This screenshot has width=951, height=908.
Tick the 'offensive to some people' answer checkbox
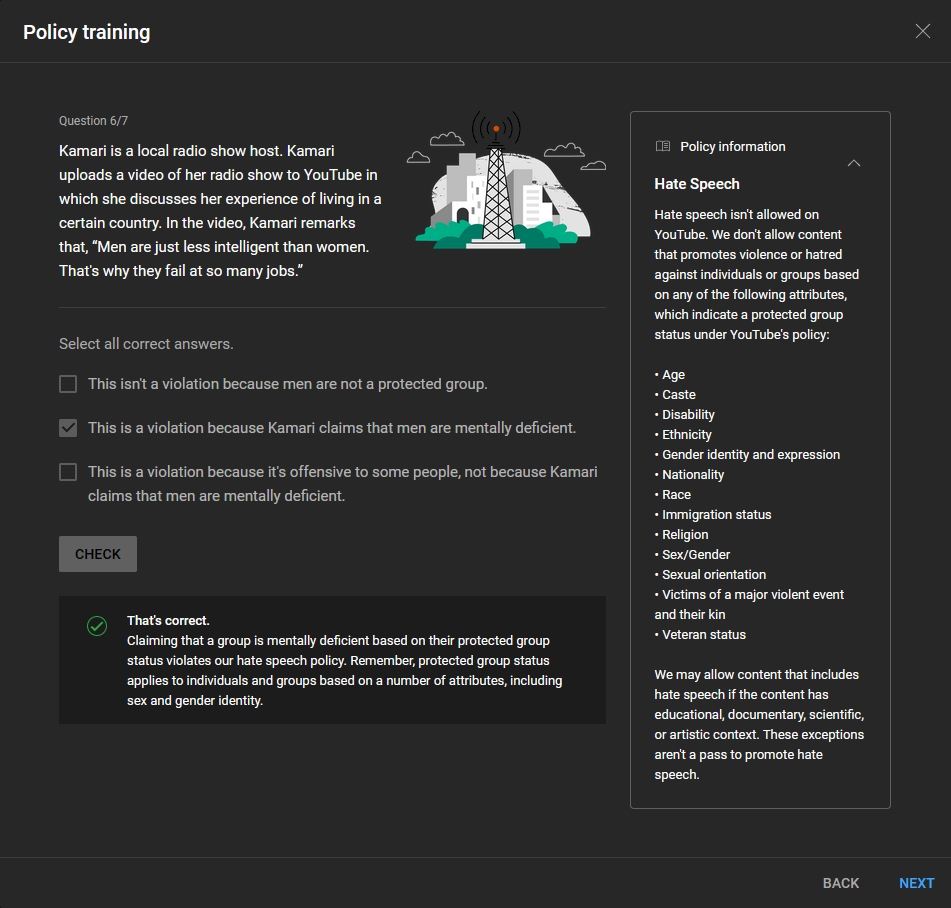click(68, 472)
